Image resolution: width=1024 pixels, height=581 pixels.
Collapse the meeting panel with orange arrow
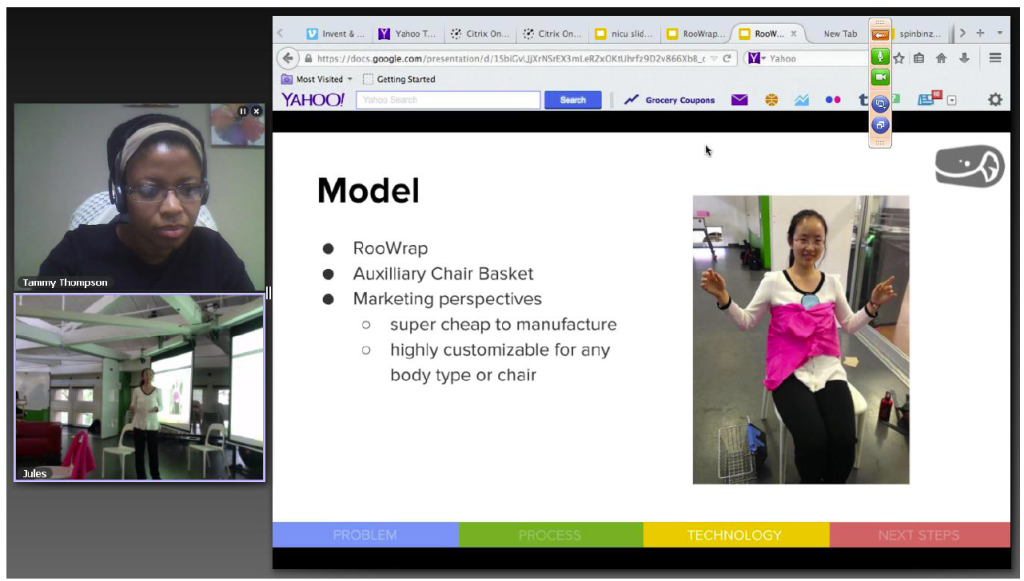880,35
